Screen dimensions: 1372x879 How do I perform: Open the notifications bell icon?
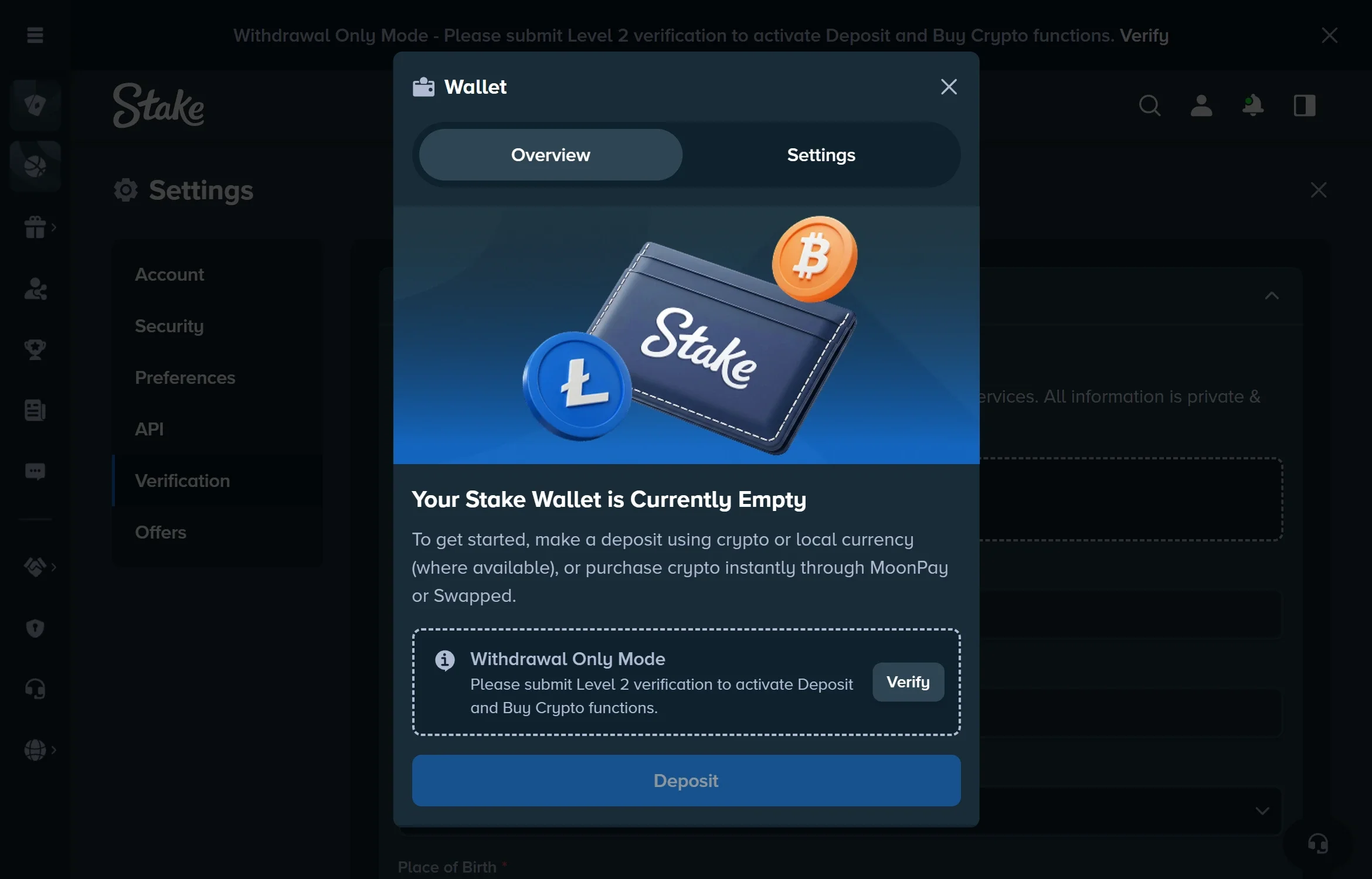coord(1252,105)
